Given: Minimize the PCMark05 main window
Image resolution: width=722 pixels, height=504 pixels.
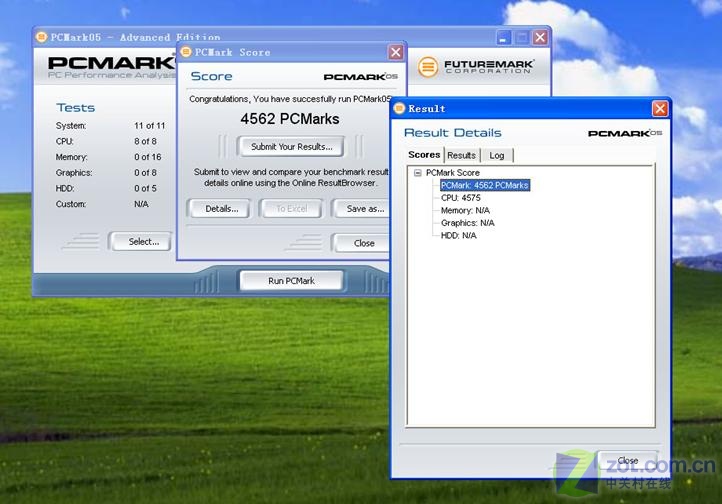Looking at the screenshot, I should point(504,37).
